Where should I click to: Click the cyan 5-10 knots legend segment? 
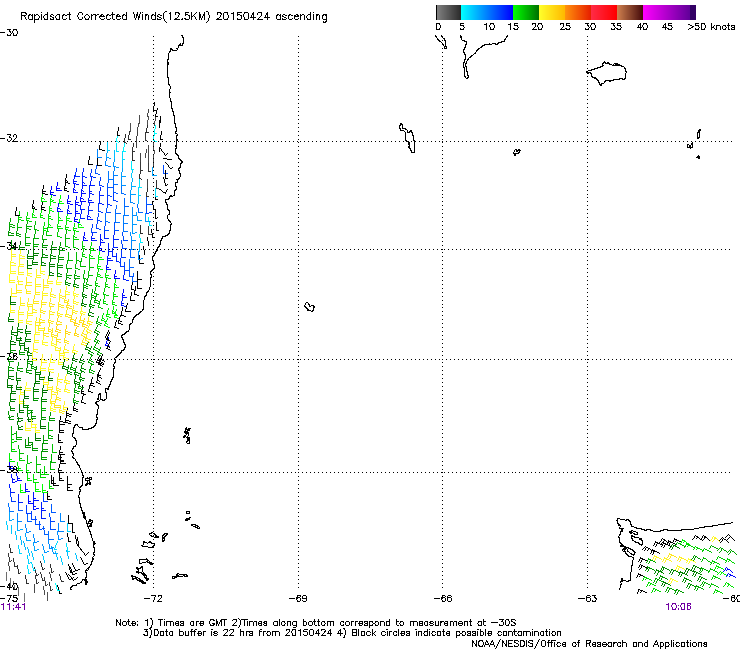(x=474, y=12)
